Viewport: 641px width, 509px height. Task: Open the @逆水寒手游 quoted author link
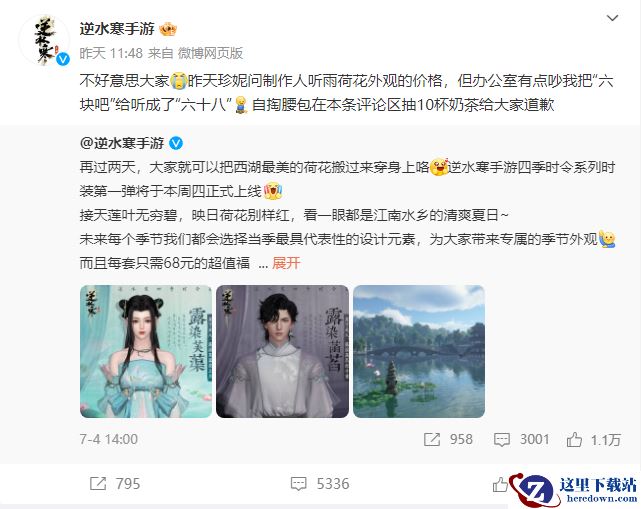[122, 143]
